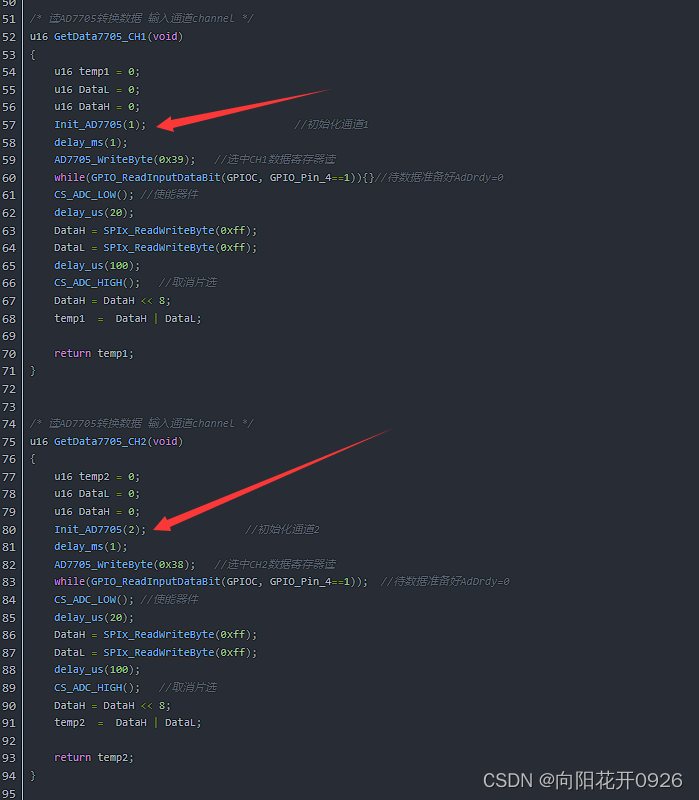Click line number 80 in gutter
This screenshot has height=800, width=699.
click(x=9, y=530)
